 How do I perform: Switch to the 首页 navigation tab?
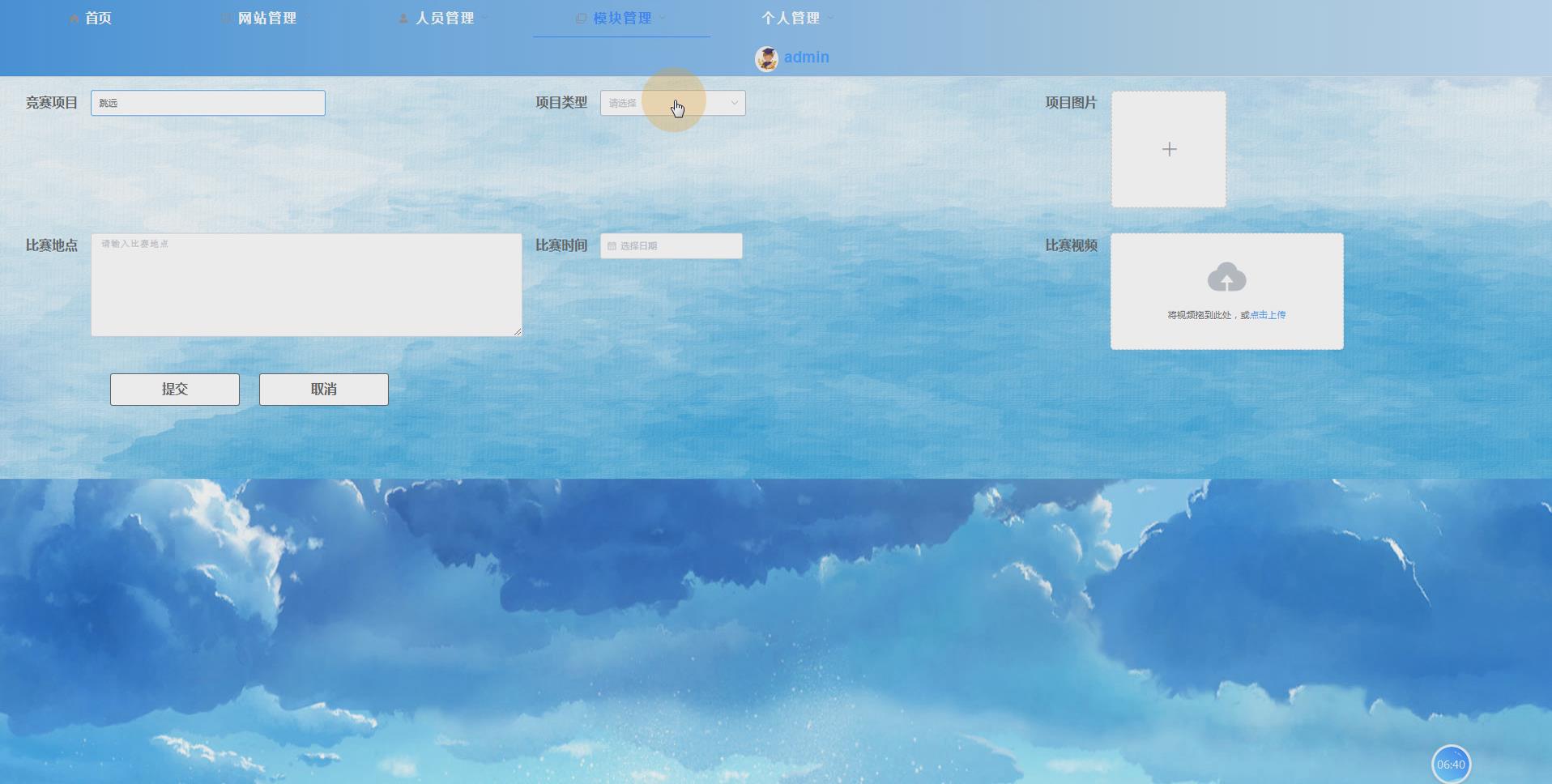pyautogui.click(x=97, y=18)
